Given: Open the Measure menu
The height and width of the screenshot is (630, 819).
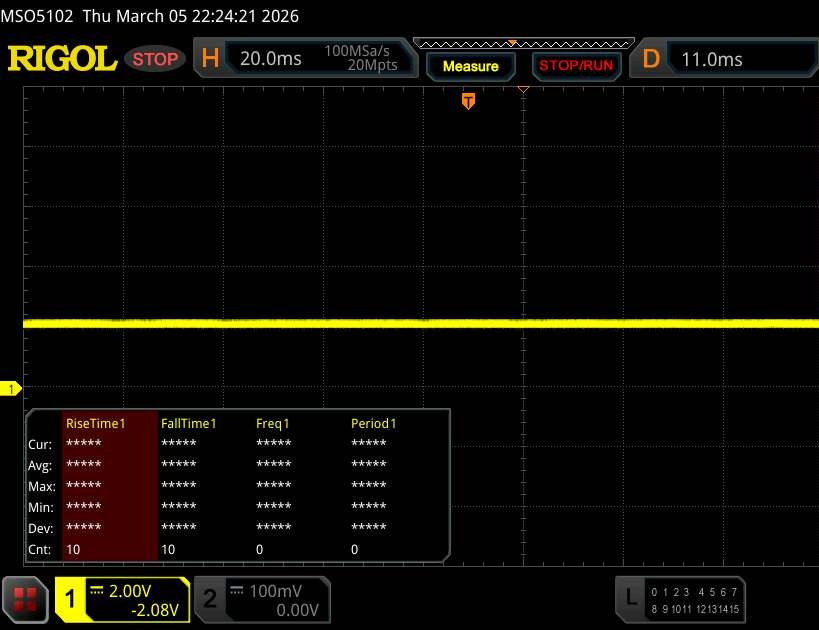Looking at the screenshot, I should tap(470, 66).
